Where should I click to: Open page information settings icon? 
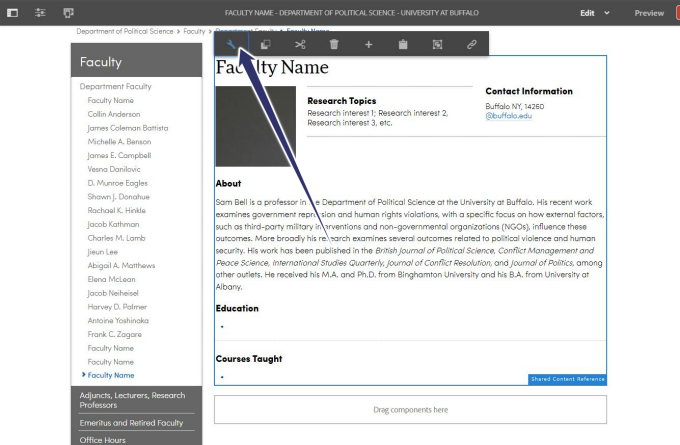tap(41, 12)
